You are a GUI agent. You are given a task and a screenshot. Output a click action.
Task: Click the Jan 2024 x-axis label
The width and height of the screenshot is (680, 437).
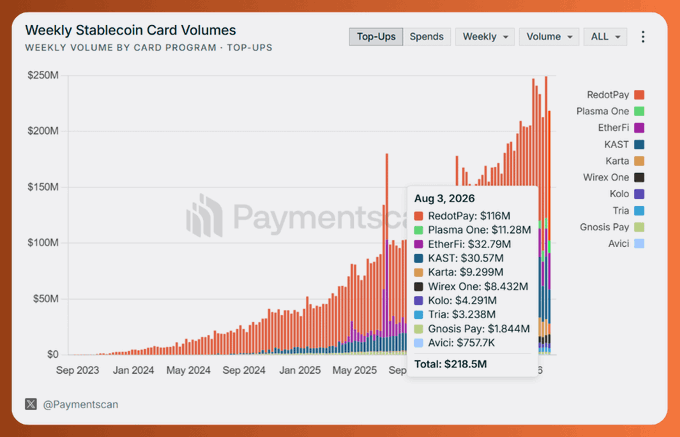[133, 370]
